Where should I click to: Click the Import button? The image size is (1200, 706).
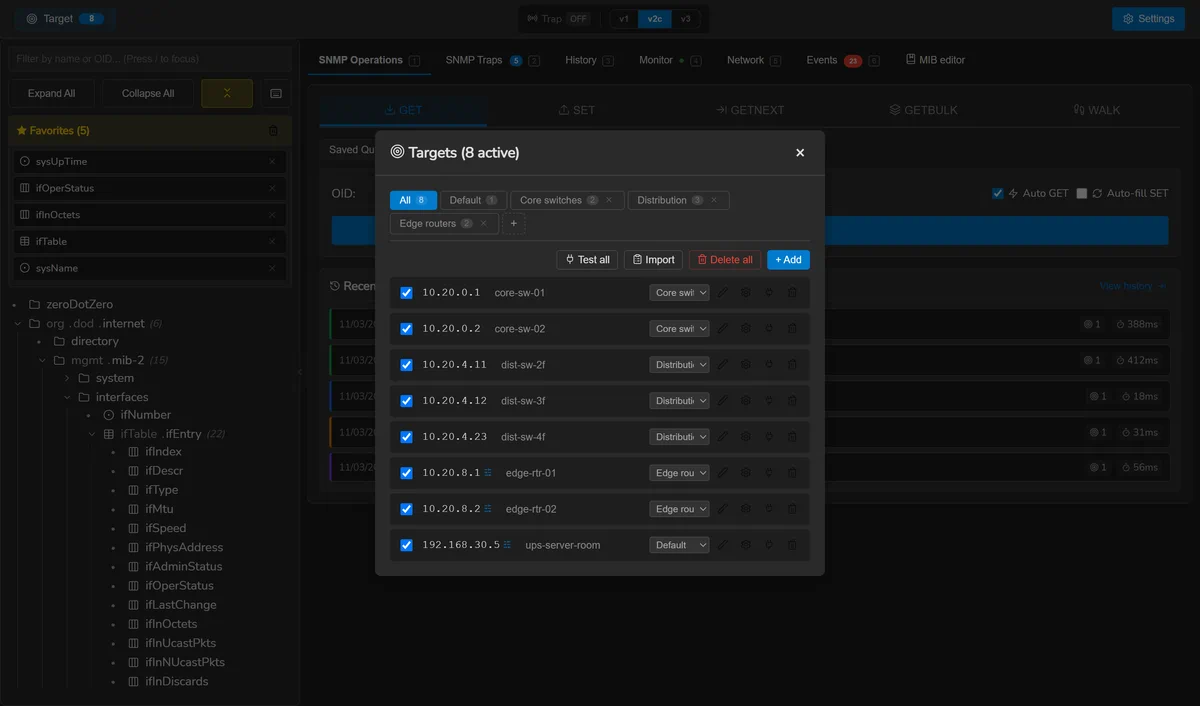click(x=653, y=260)
